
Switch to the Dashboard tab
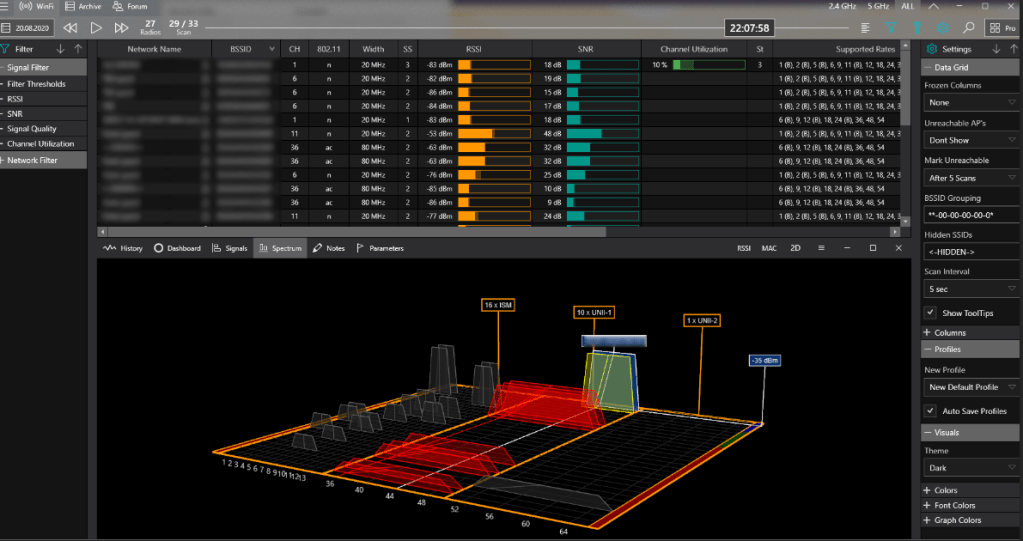[178, 248]
